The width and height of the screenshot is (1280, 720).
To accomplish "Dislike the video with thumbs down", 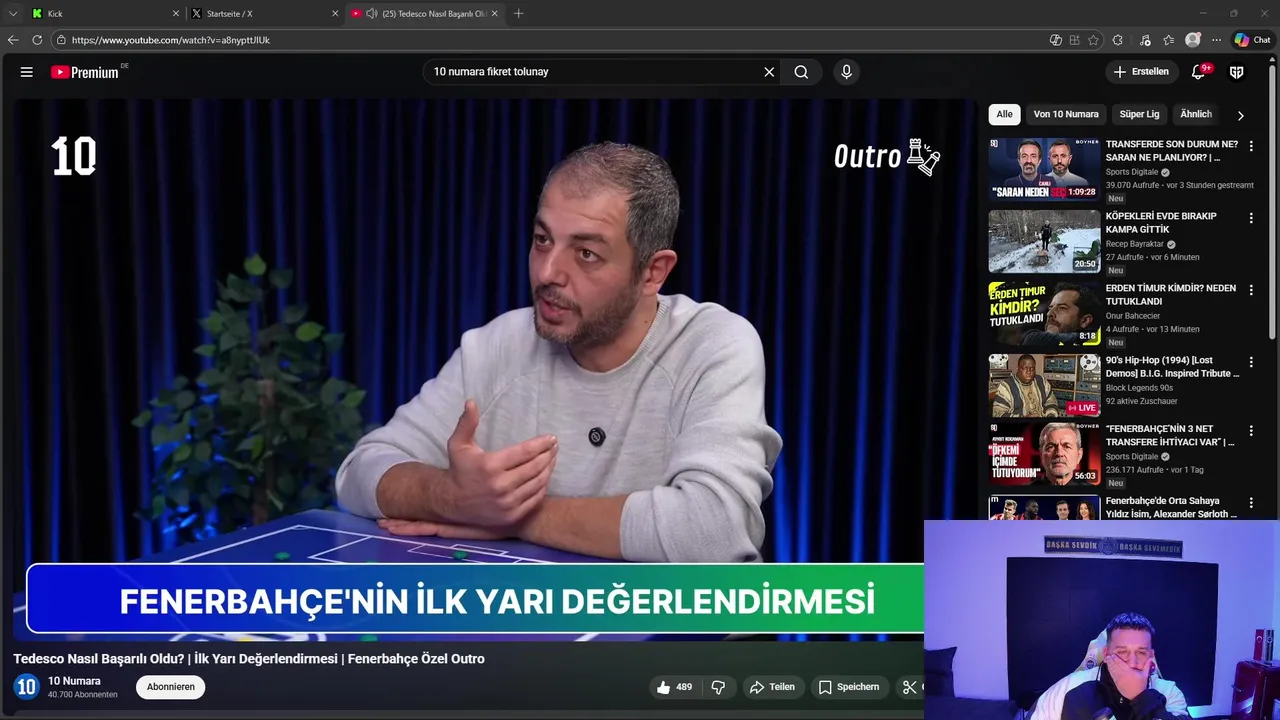I will tap(718, 687).
